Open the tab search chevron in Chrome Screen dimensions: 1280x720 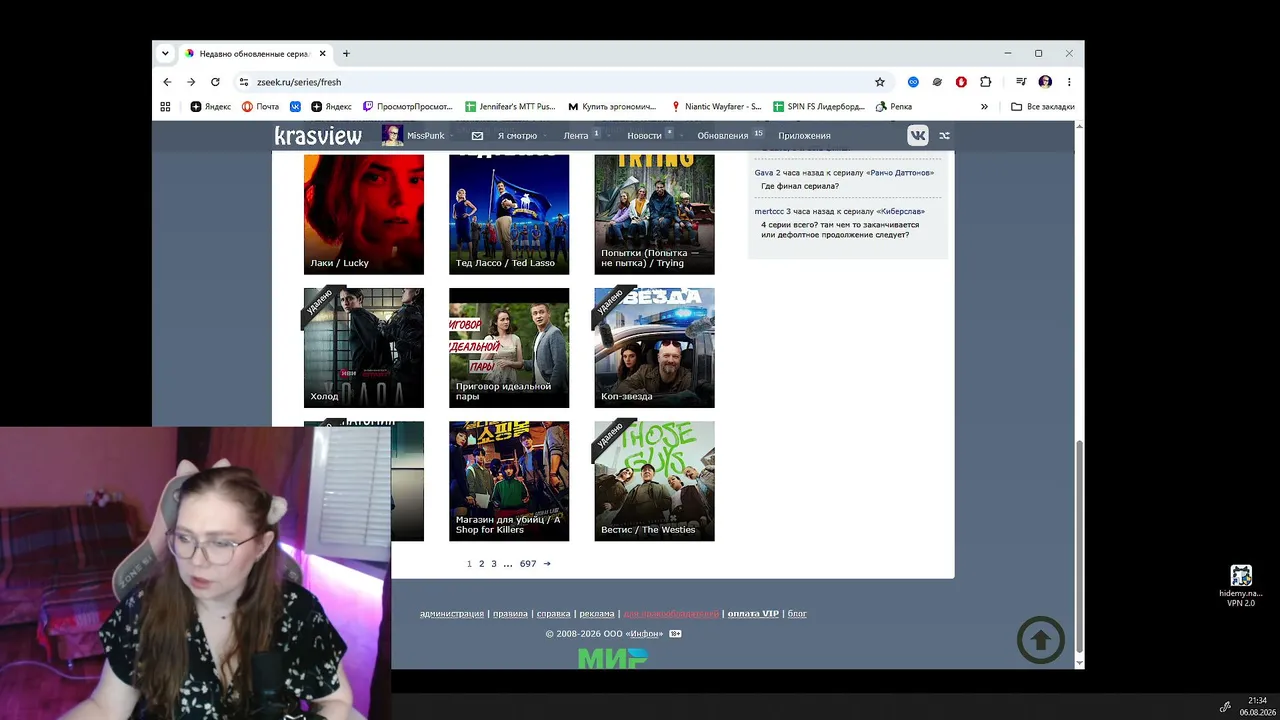(165, 54)
